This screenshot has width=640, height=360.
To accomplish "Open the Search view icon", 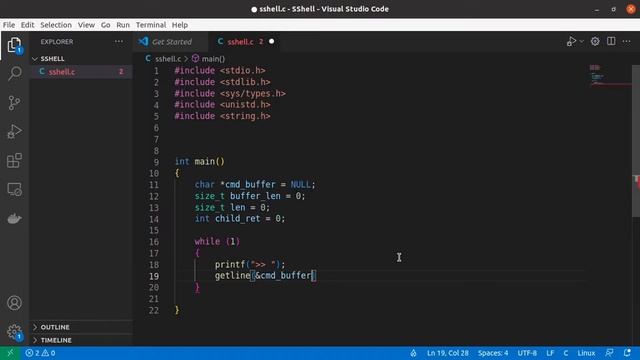I will [14, 74].
